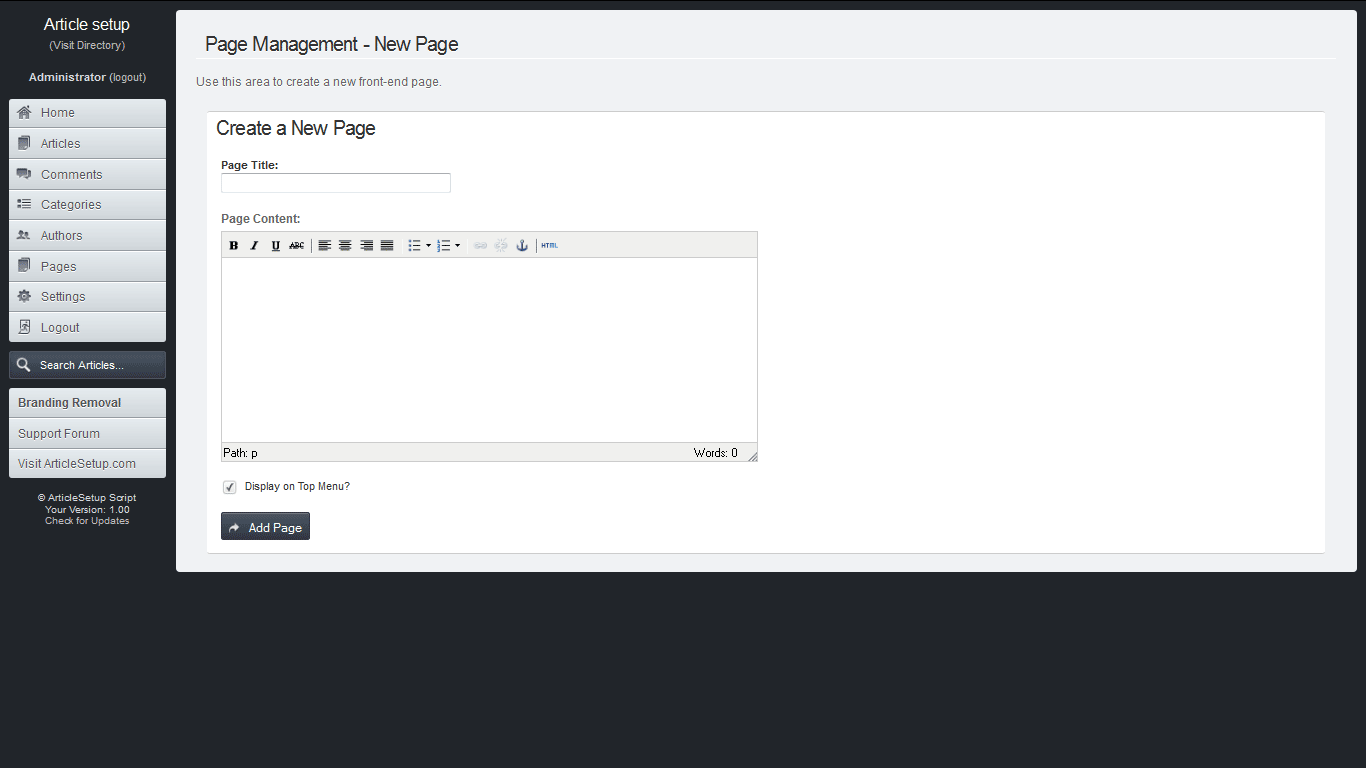This screenshot has width=1366, height=768.
Task: Click the Page Title input field
Action: [336, 183]
